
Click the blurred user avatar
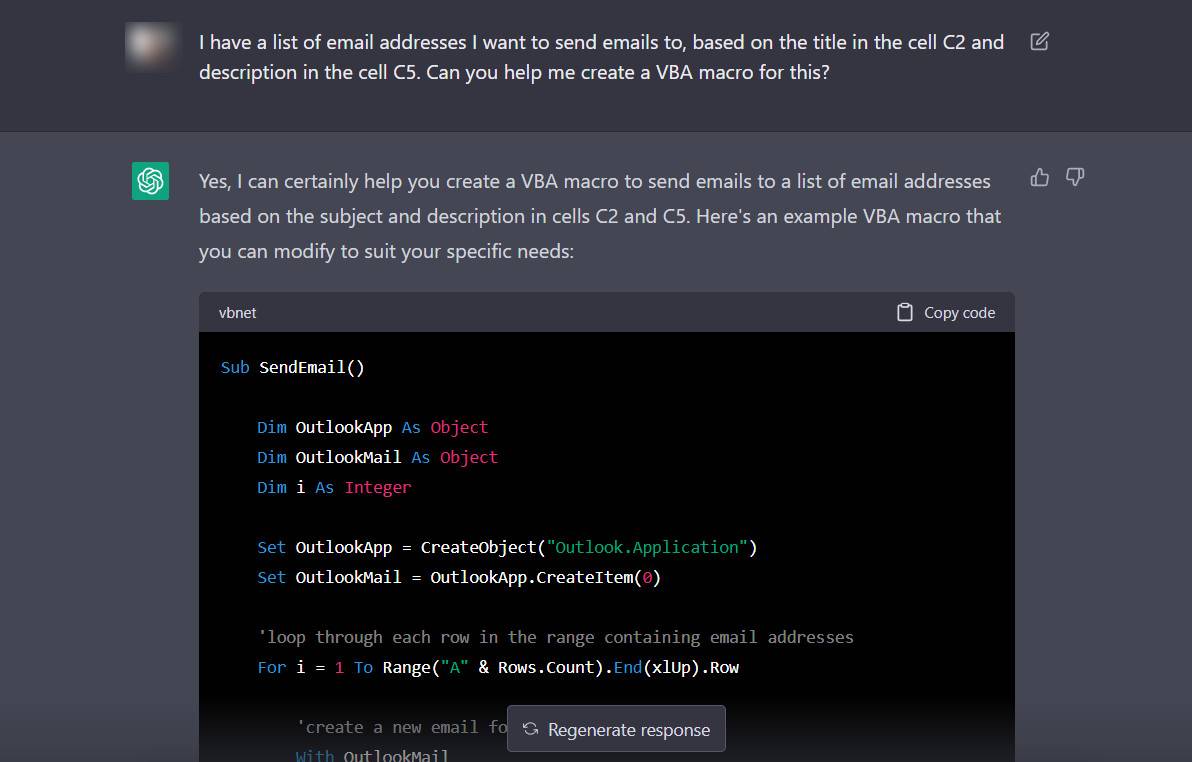coord(150,45)
